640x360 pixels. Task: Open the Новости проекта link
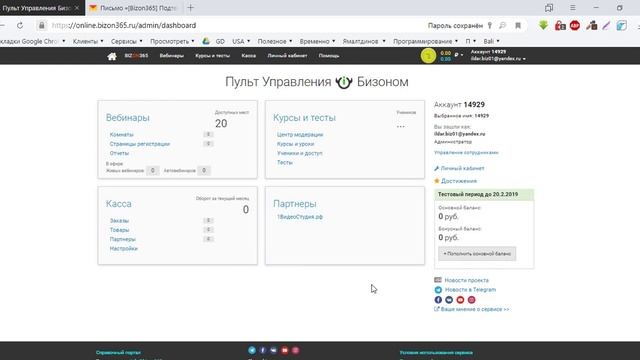point(467,280)
